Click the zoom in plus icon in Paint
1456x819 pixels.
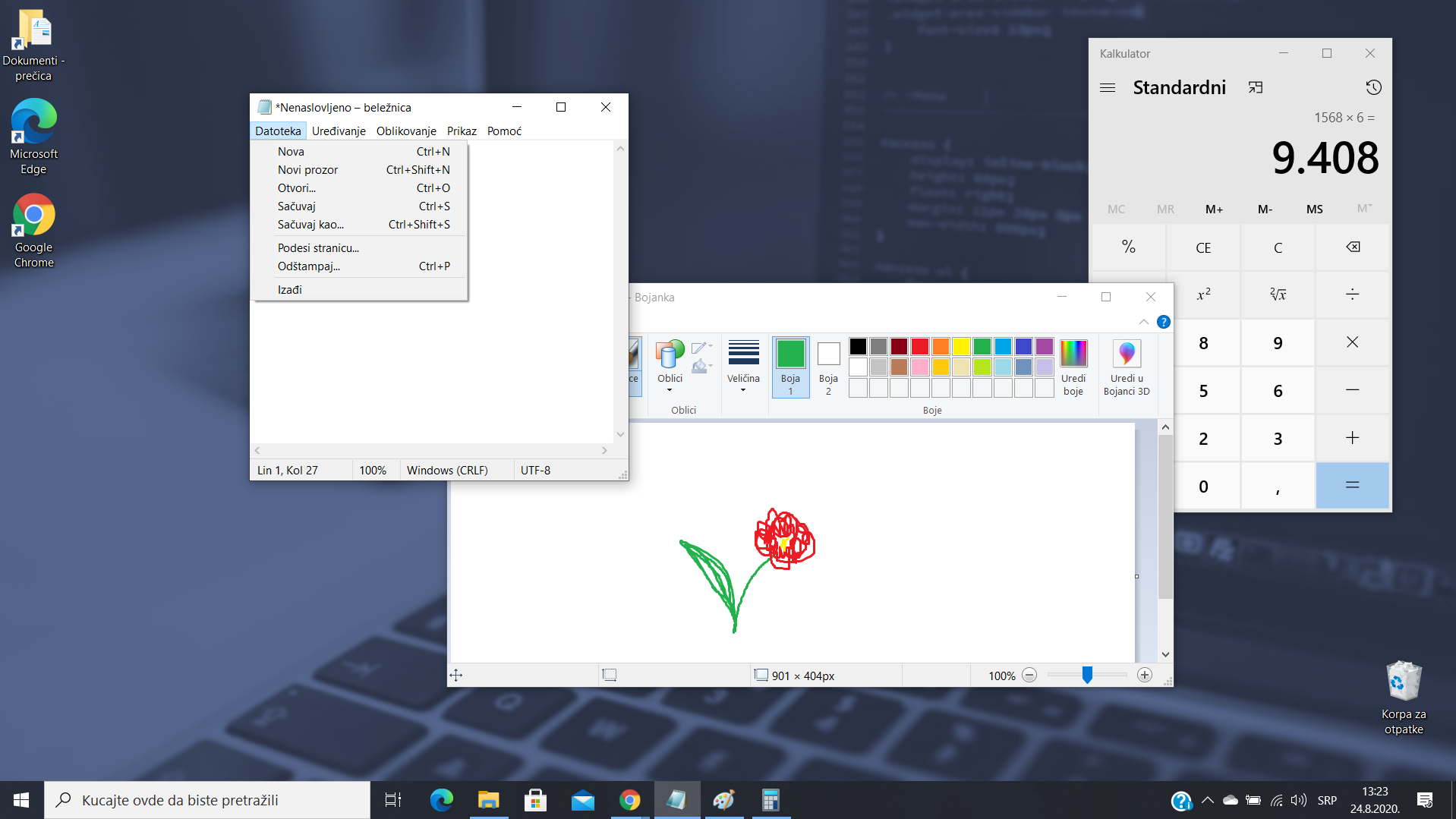[1144, 676]
